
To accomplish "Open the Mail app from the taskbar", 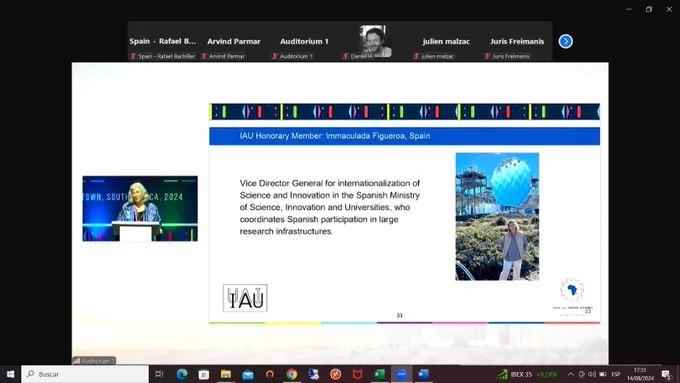I will [x=248, y=374].
